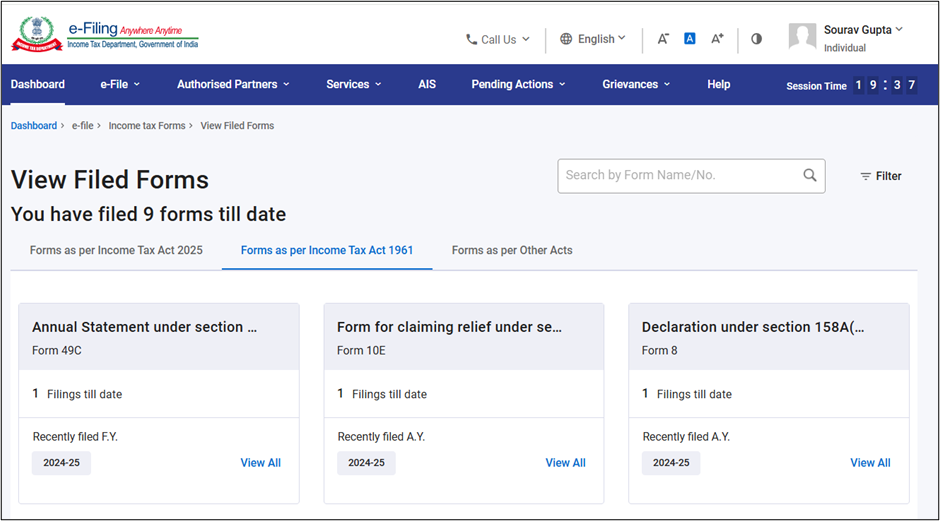Switch to Forms as per Other Acts tab

[x=512, y=250]
